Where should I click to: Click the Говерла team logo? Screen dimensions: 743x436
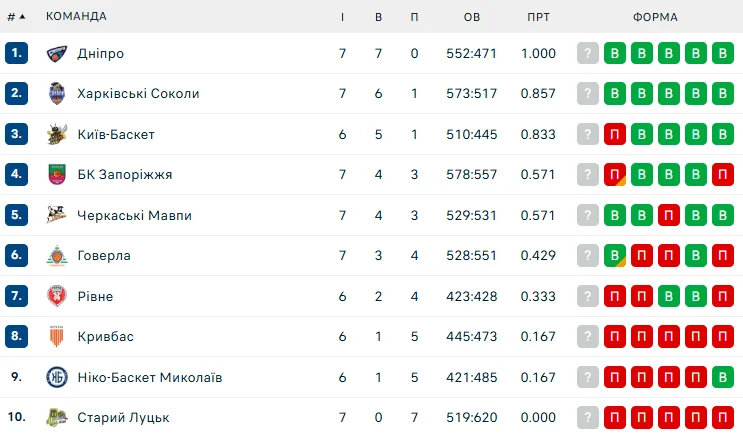[56, 256]
